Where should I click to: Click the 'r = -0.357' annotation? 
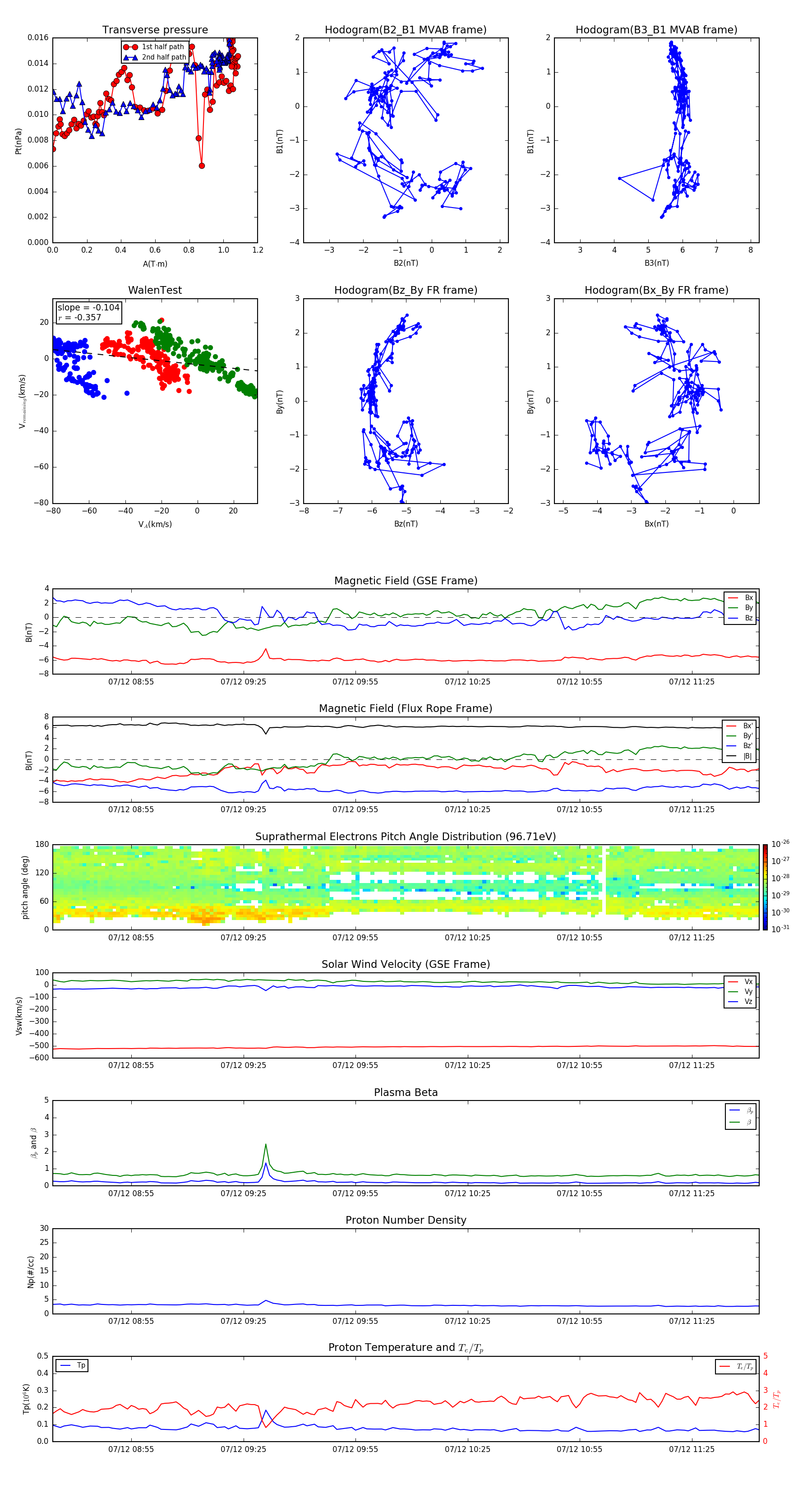pos(80,317)
